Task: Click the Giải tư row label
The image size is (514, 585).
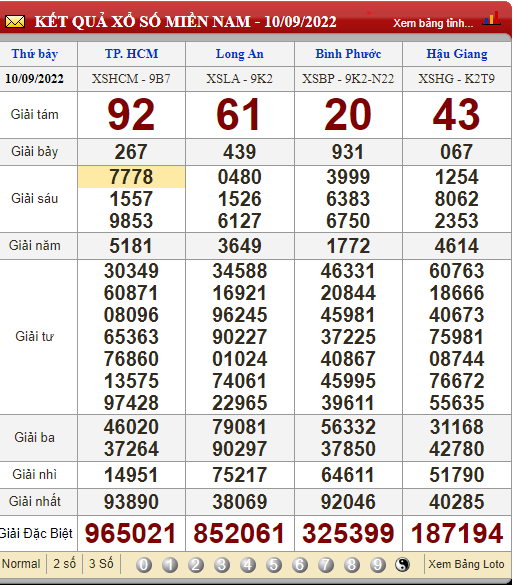Action: tap(34, 337)
